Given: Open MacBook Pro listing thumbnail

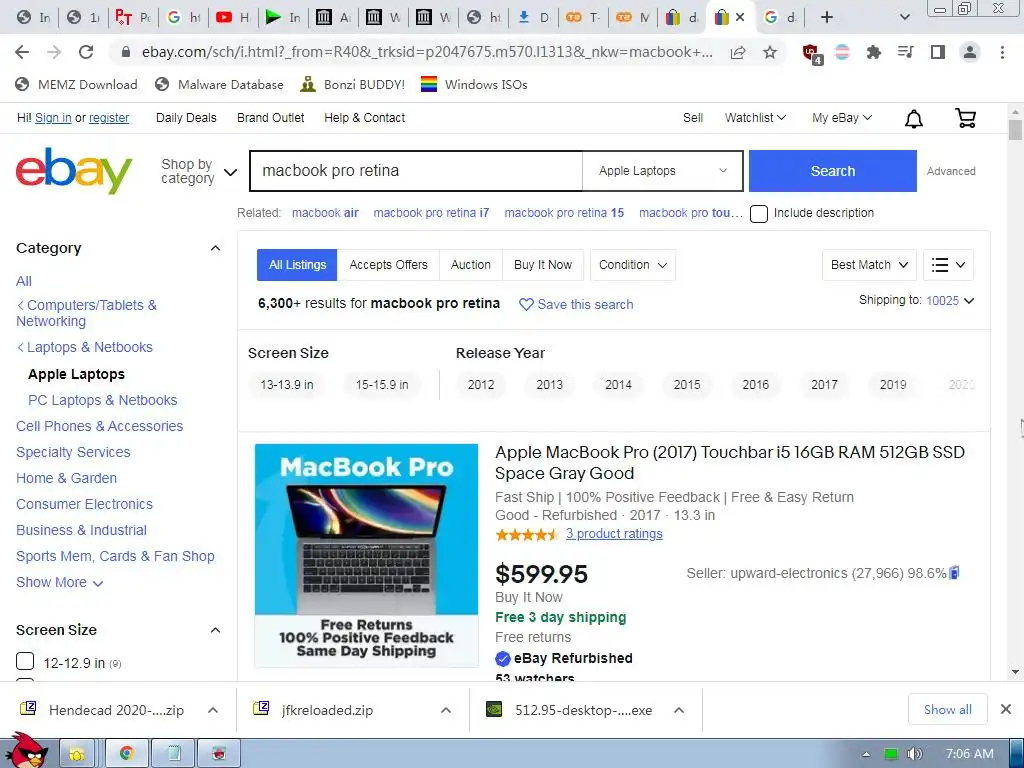Looking at the screenshot, I should point(366,556).
